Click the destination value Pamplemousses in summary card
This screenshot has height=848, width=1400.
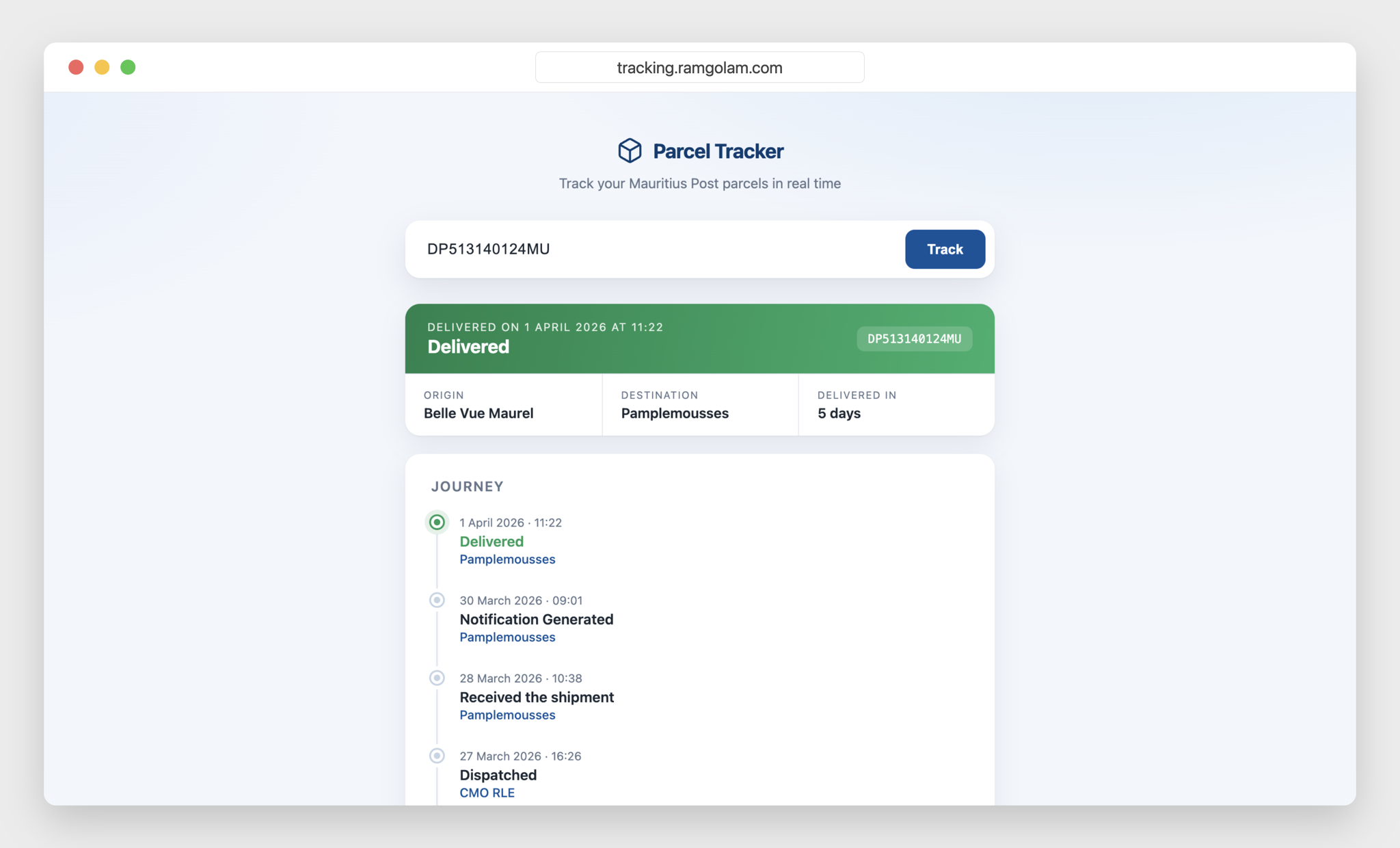(x=675, y=413)
